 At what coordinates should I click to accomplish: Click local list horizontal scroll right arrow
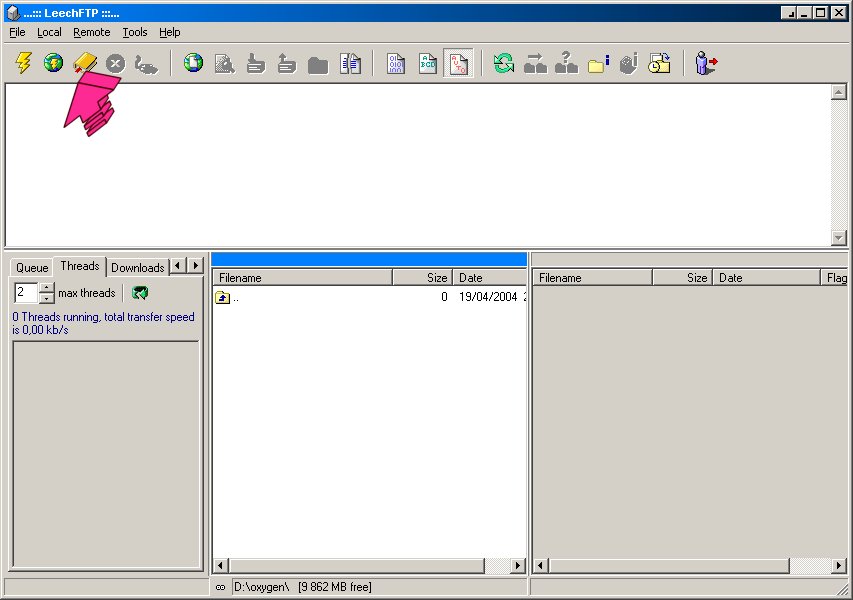[518, 566]
